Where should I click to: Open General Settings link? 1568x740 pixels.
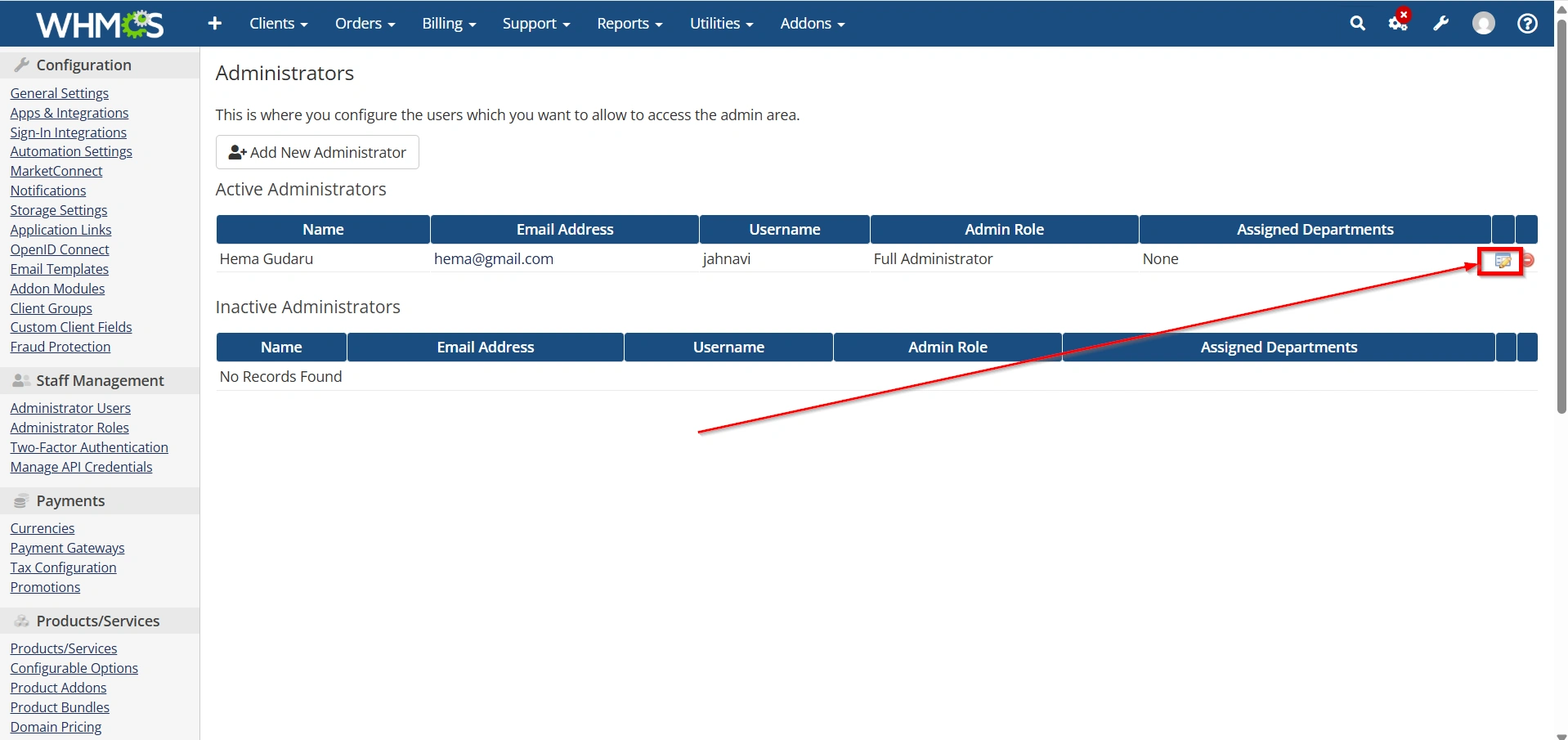(x=59, y=93)
